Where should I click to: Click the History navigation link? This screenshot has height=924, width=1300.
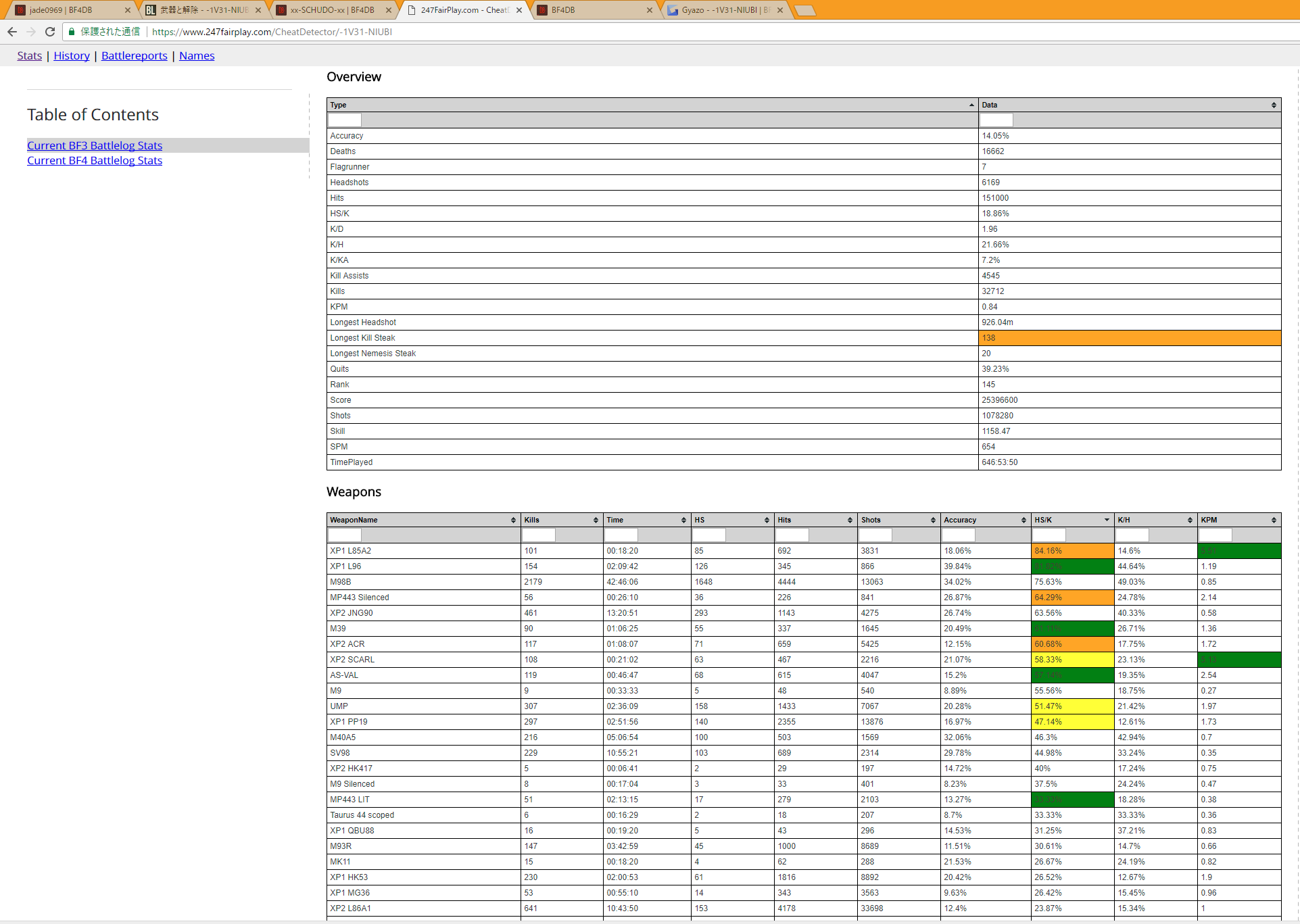coord(72,55)
